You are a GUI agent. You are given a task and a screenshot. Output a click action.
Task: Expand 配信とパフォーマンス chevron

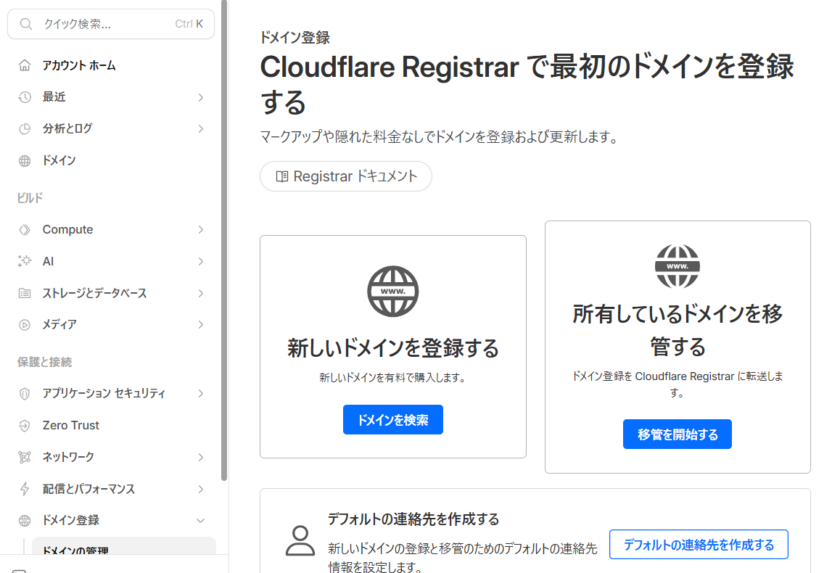pos(200,489)
